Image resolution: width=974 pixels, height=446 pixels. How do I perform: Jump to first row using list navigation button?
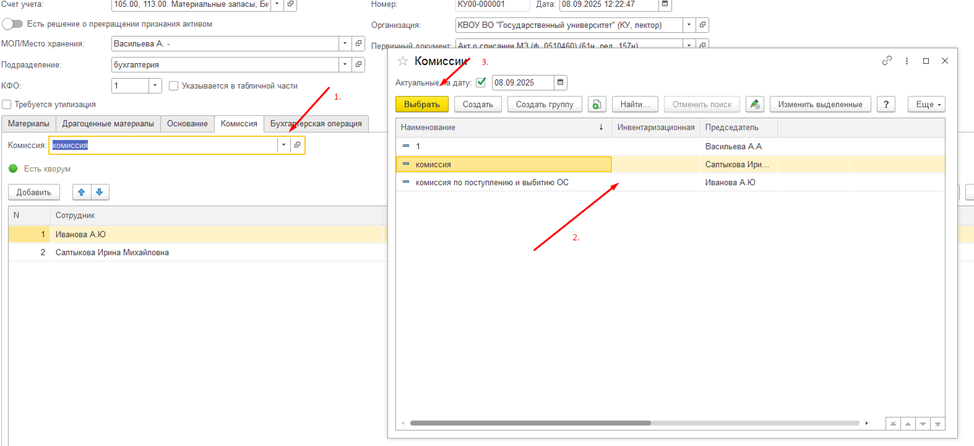(892, 424)
